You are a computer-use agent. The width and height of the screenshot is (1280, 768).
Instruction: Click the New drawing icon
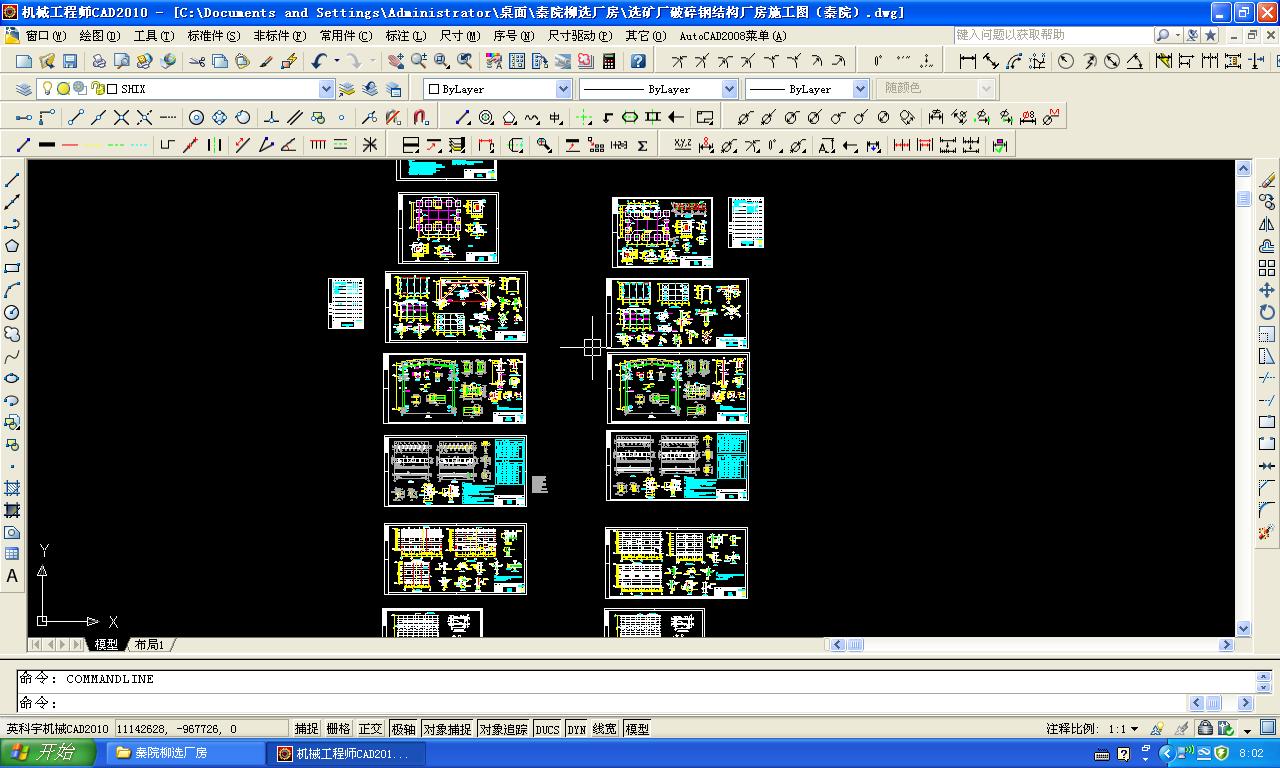pos(23,61)
